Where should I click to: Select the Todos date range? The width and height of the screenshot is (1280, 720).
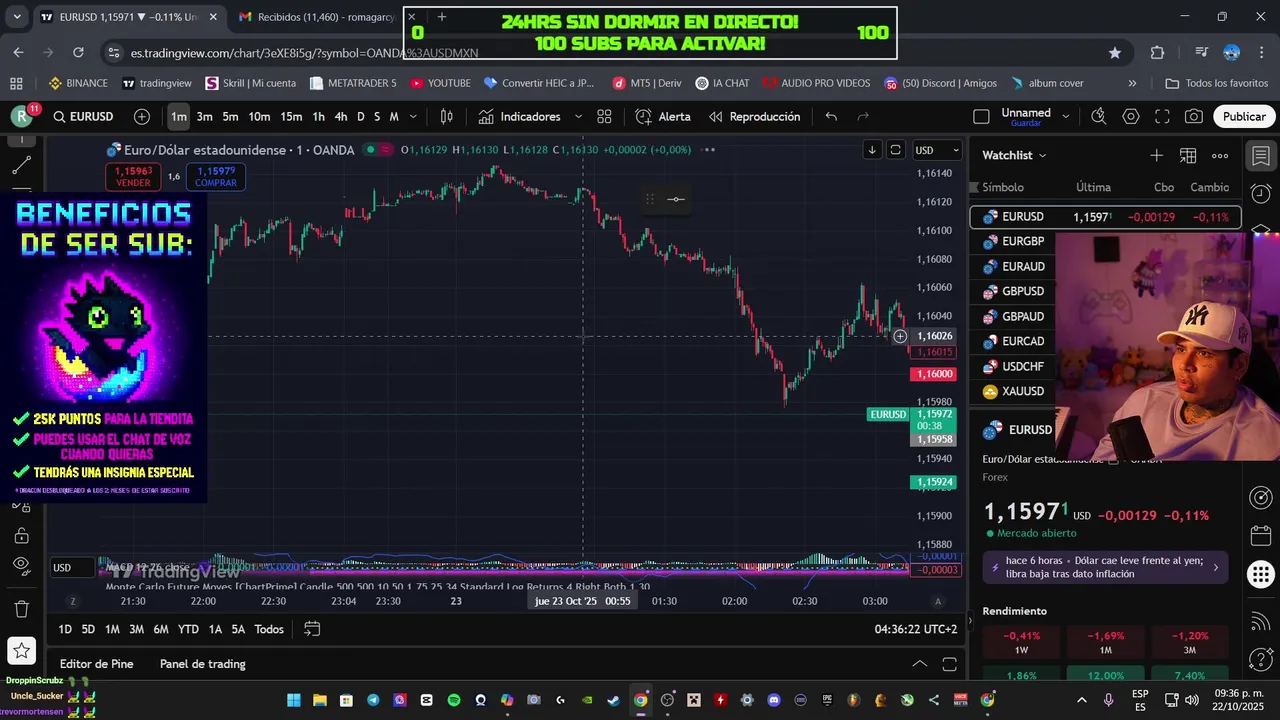click(x=269, y=629)
